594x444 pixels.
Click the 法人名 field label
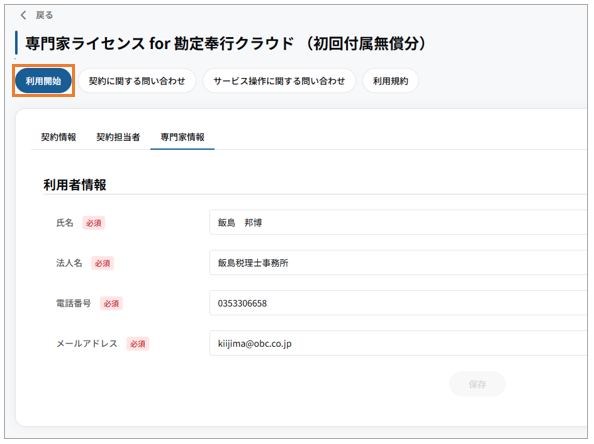click(x=69, y=263)
